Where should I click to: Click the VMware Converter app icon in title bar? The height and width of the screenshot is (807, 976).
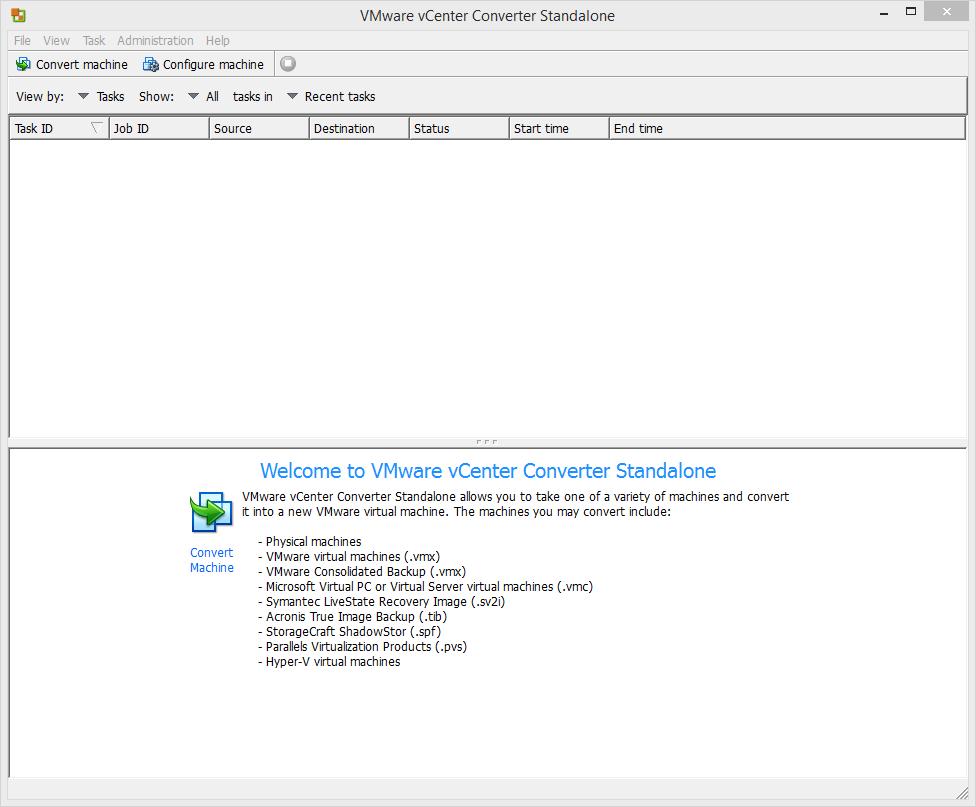click(18, 16)
